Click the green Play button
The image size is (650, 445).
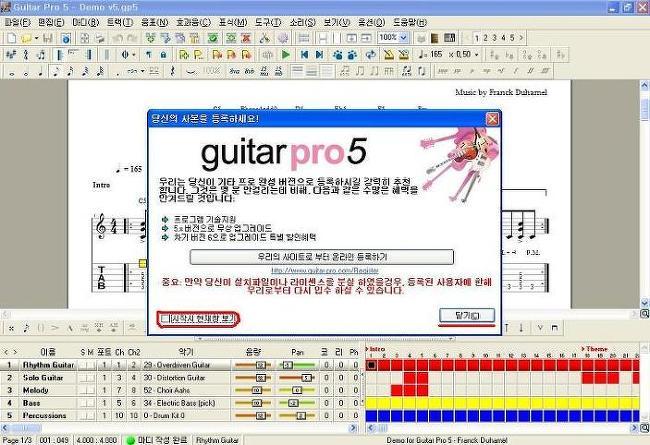coord(286,54)
